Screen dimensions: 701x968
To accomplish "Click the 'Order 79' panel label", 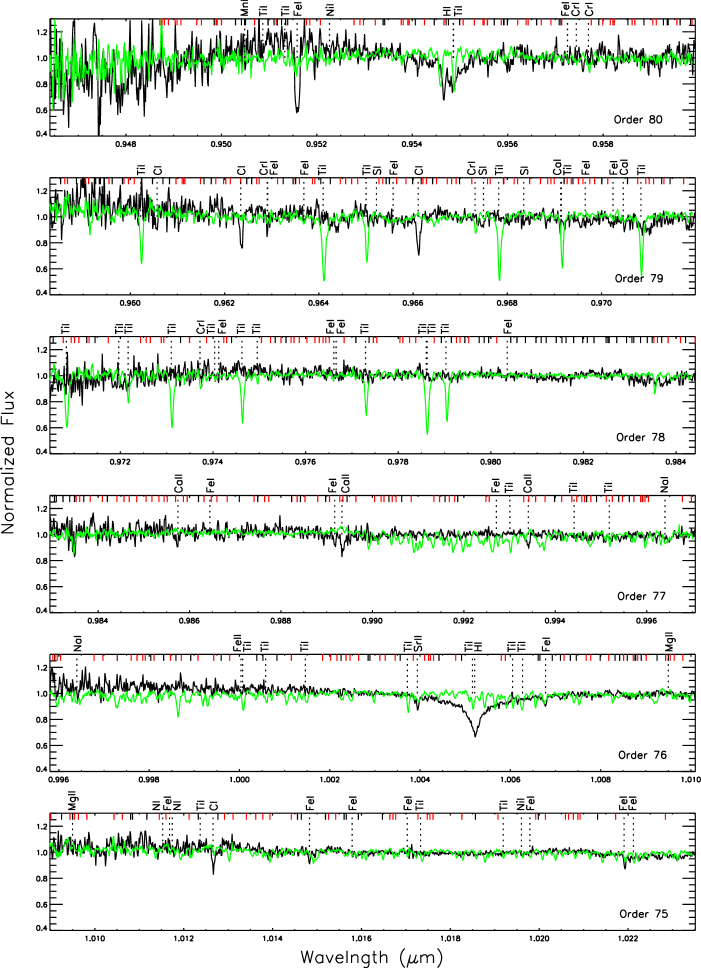I will [x=639, y=278].
